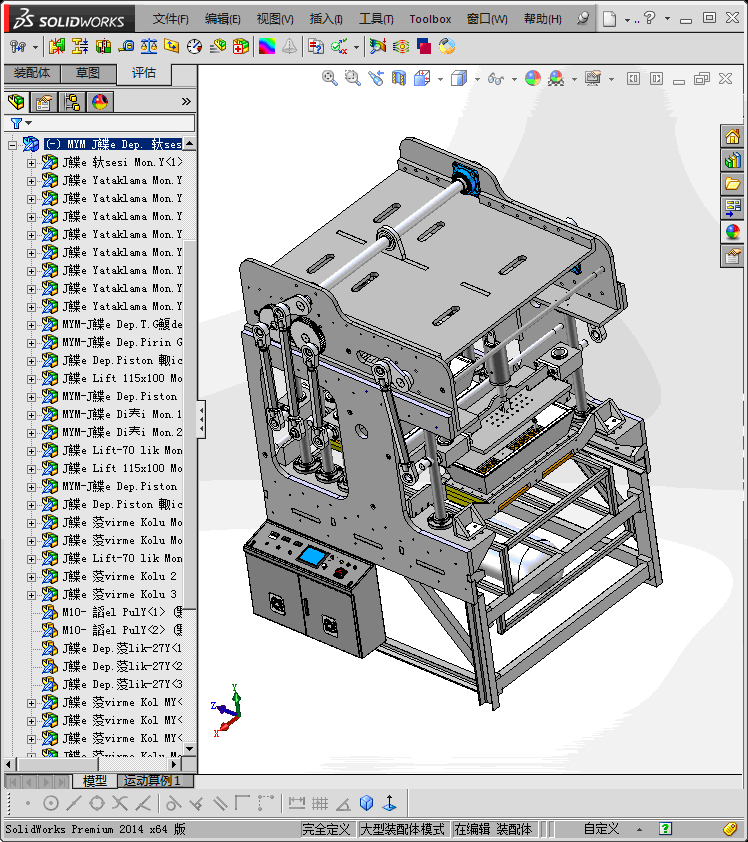748x842 pixels.
Task: Open the Display Style dropdown arrow
Action: [477, 78]
